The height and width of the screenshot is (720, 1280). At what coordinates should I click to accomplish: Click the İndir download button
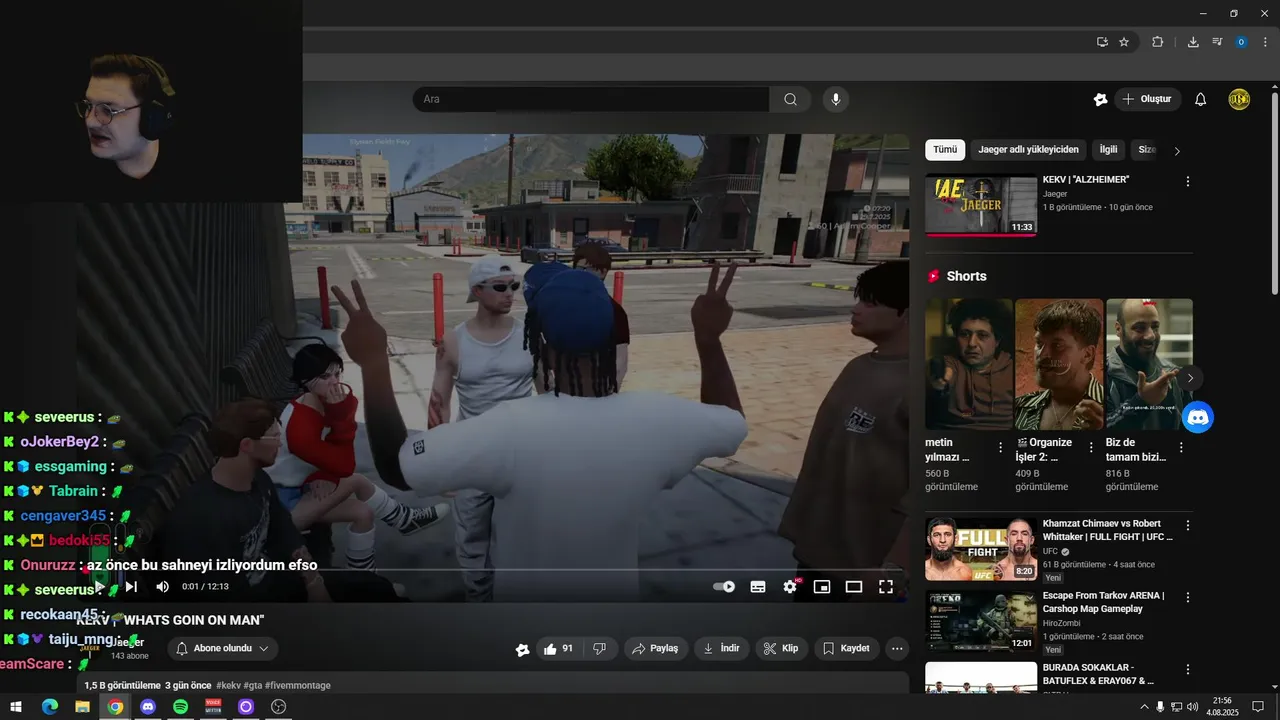721,648
